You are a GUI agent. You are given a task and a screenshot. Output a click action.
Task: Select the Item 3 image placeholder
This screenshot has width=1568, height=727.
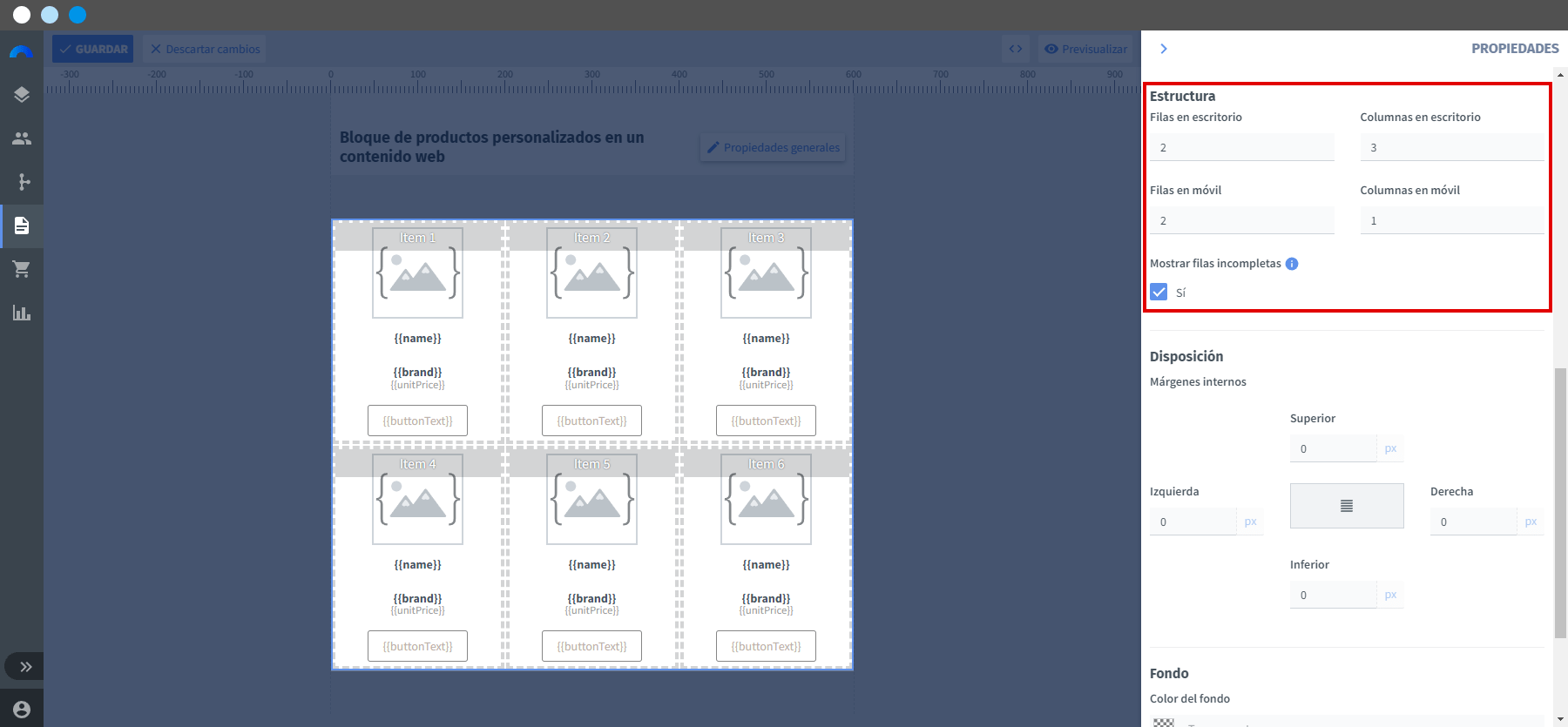(x=766, y=273)
